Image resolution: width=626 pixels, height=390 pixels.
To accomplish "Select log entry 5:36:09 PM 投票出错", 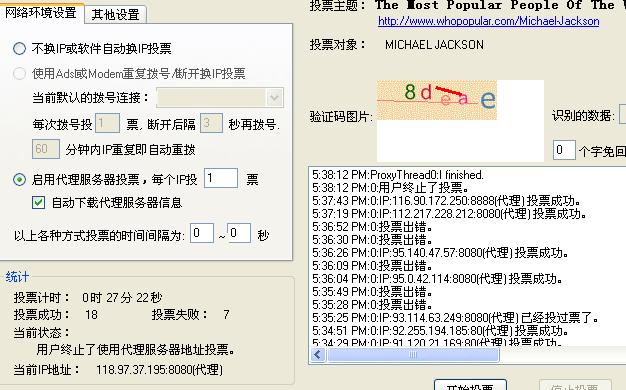I will (372, 266).
